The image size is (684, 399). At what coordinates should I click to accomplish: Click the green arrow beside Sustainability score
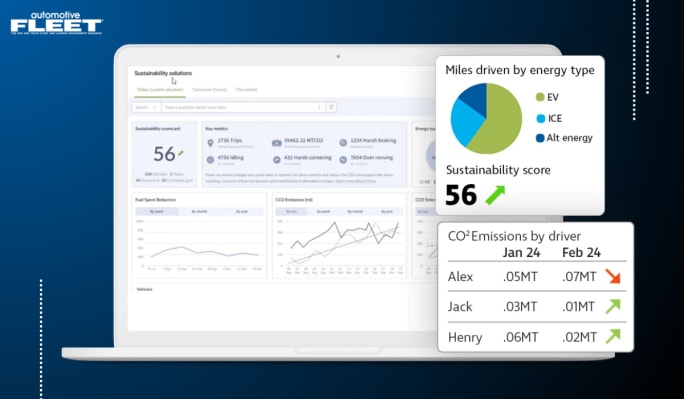click(495, 195)
